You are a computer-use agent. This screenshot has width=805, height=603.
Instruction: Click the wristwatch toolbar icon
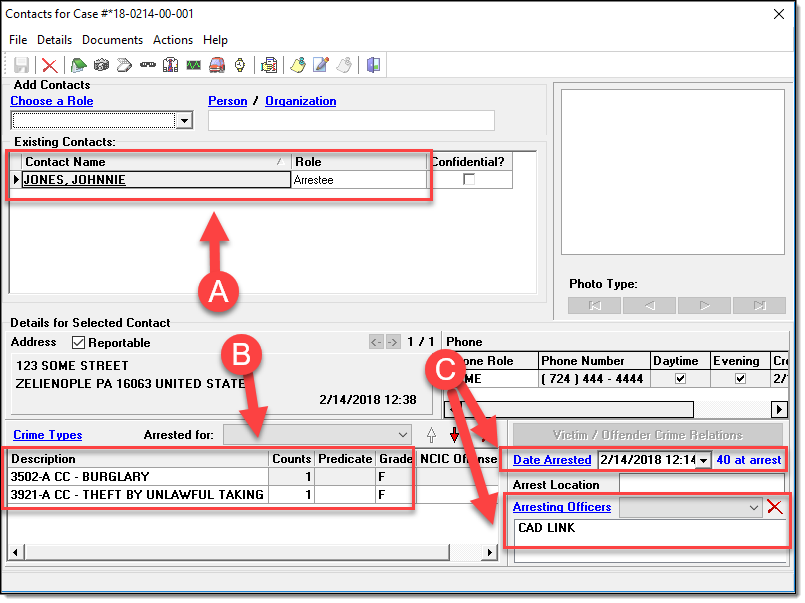[x=240, y=65]
